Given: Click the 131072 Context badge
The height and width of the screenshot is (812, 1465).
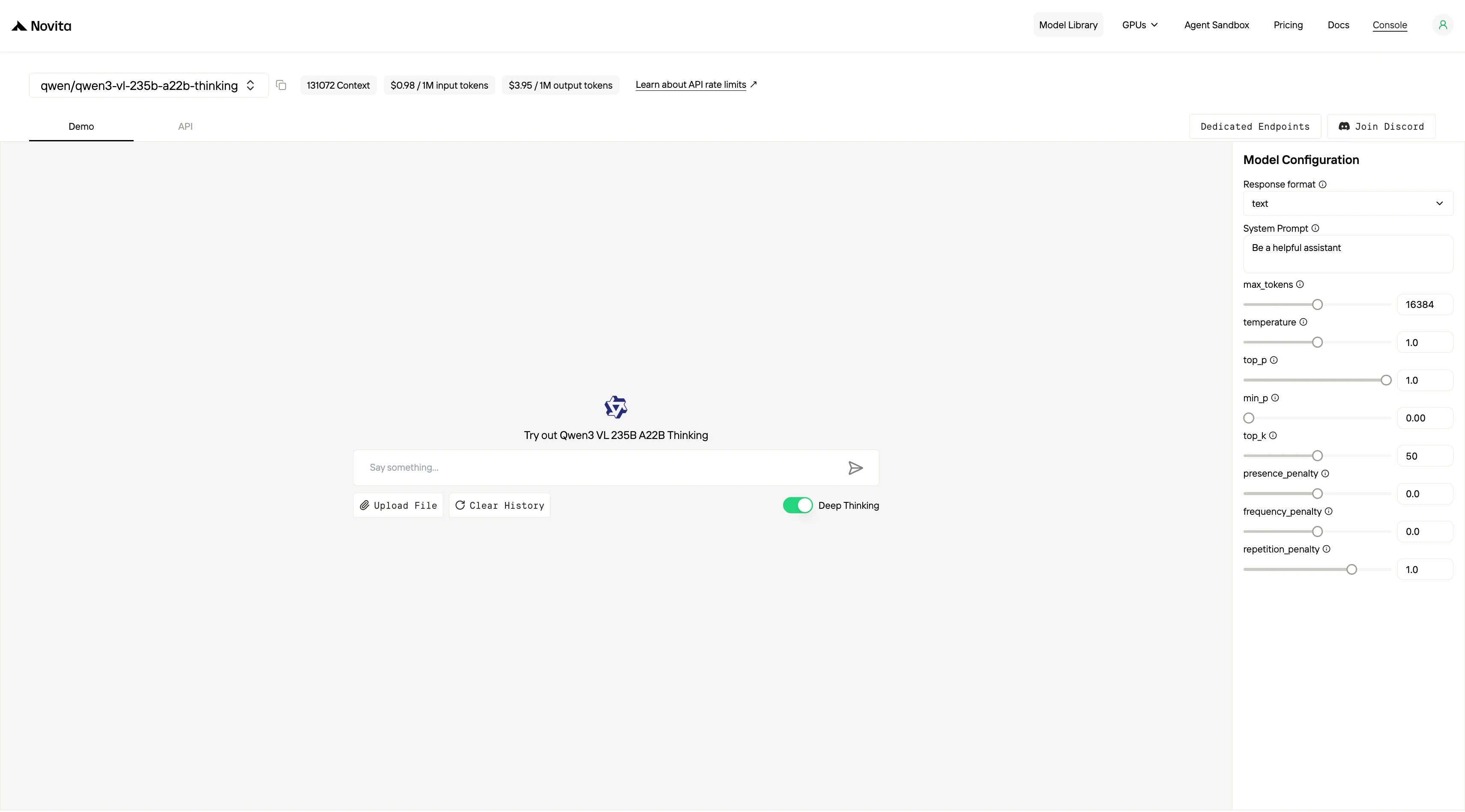Looking at the screenshot, I should pyautogui.click(x=338, y=85).
